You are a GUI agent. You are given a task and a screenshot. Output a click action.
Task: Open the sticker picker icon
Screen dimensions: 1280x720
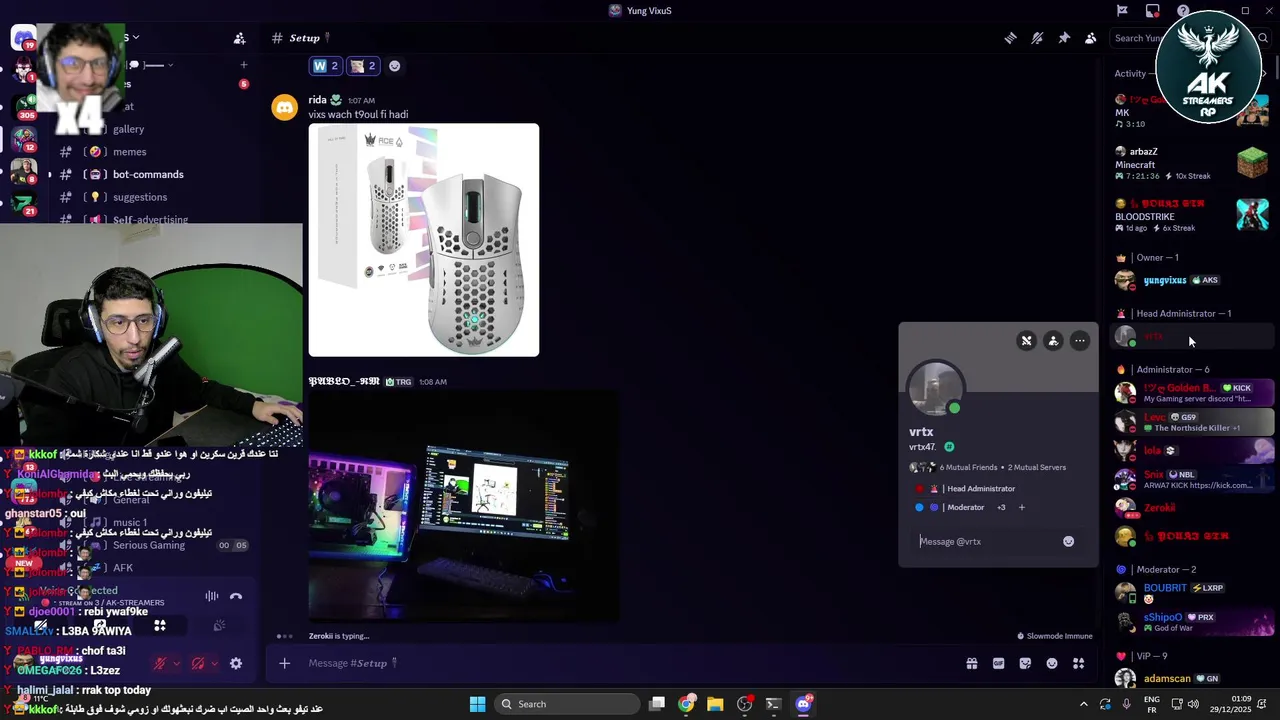[1025, 663]
